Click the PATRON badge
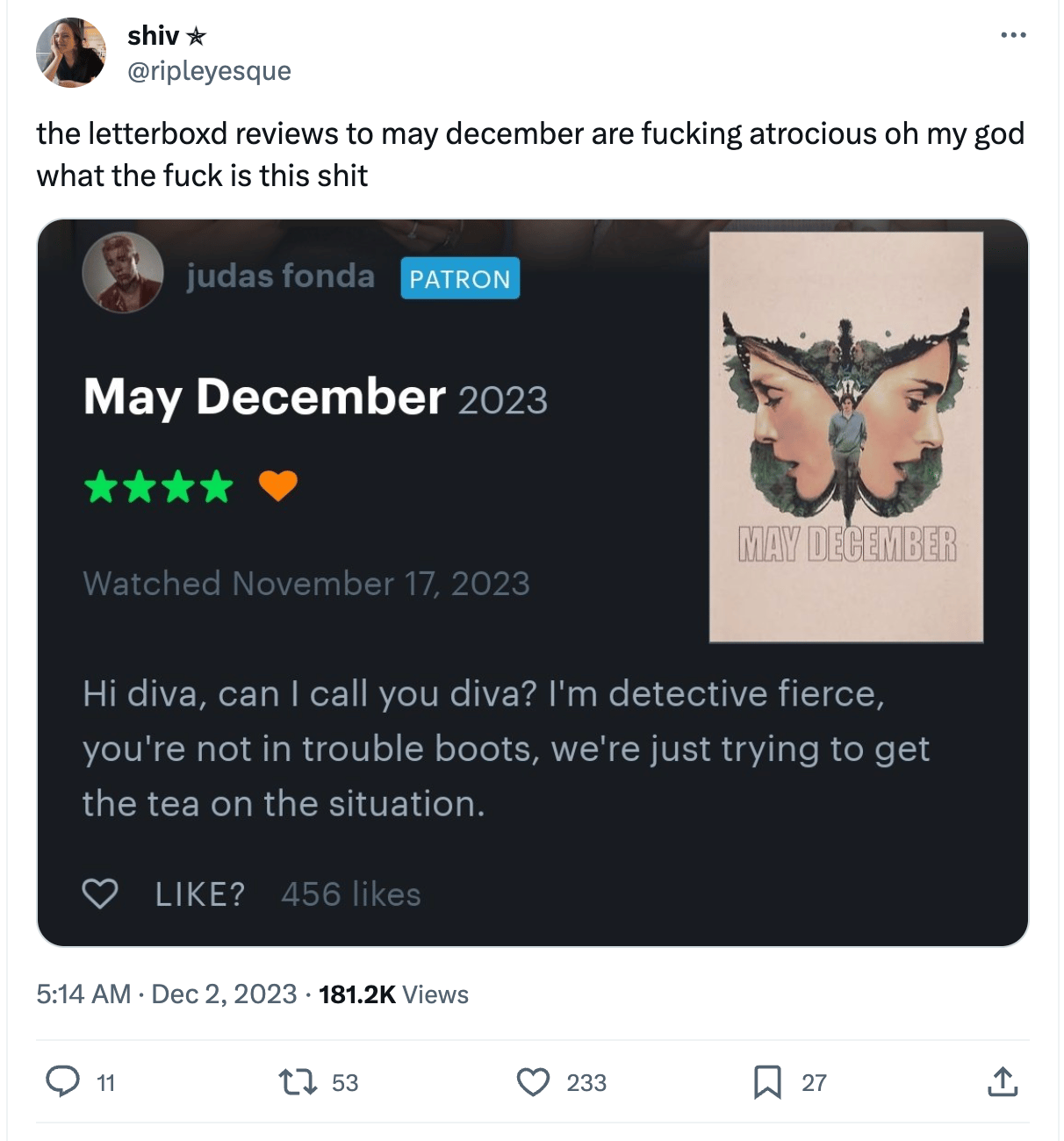This screenshot has height=1141, width=1064. [460, 278]
